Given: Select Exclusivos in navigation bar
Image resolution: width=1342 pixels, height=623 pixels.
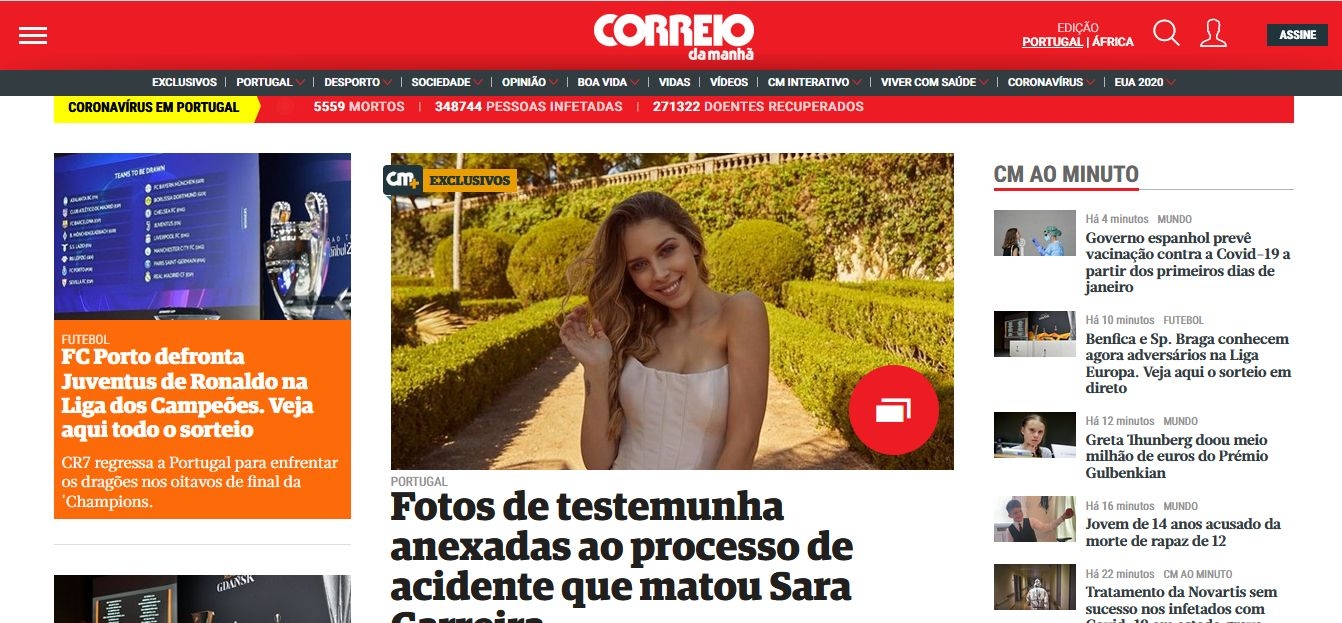Looking at the screenshot, I should pyautogui.click(x=184, y=82).
